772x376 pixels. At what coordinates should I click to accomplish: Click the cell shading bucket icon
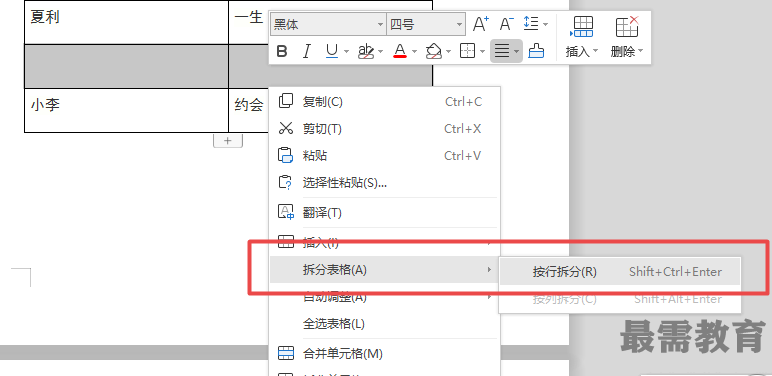(434, 51)
